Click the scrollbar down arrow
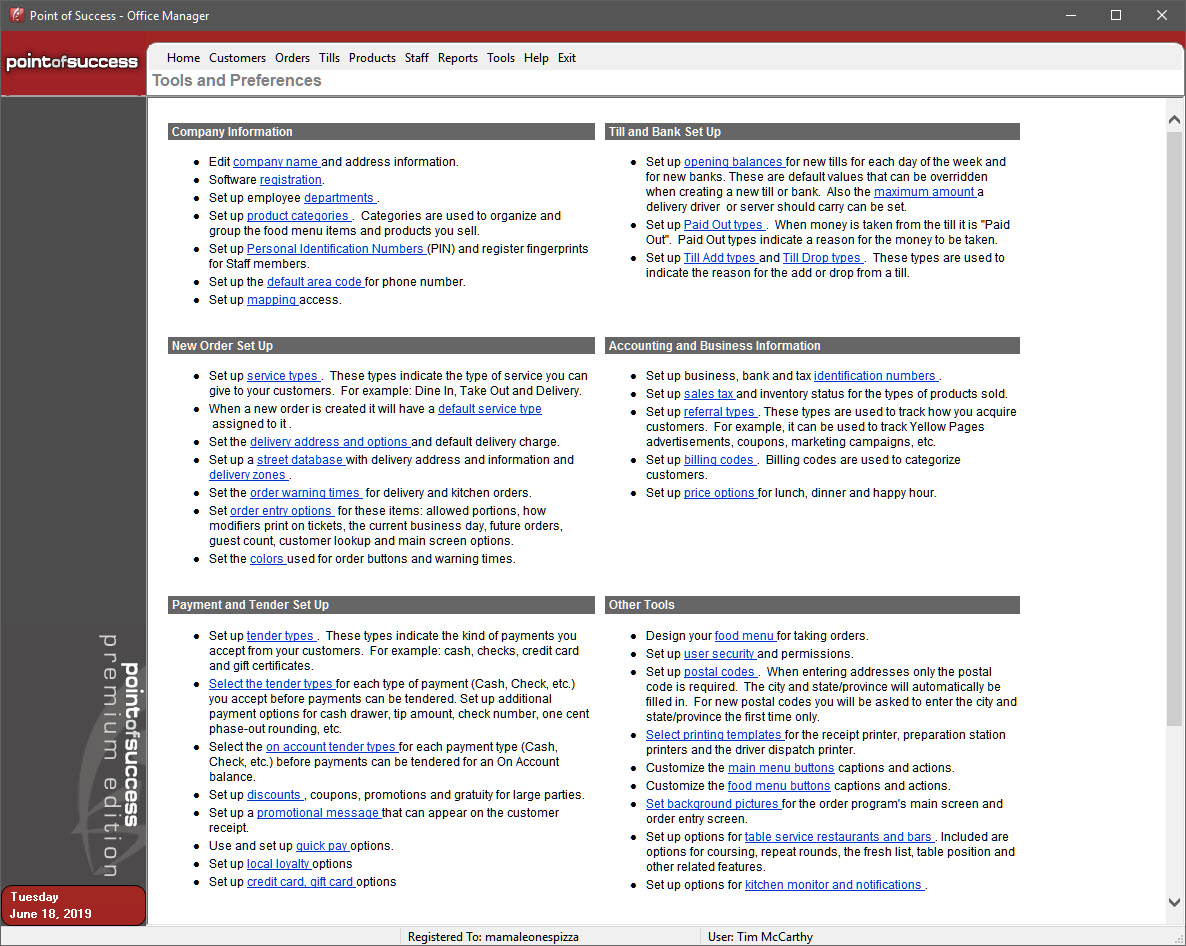This screenshot has width=1186, height=946. point(1174,902)
